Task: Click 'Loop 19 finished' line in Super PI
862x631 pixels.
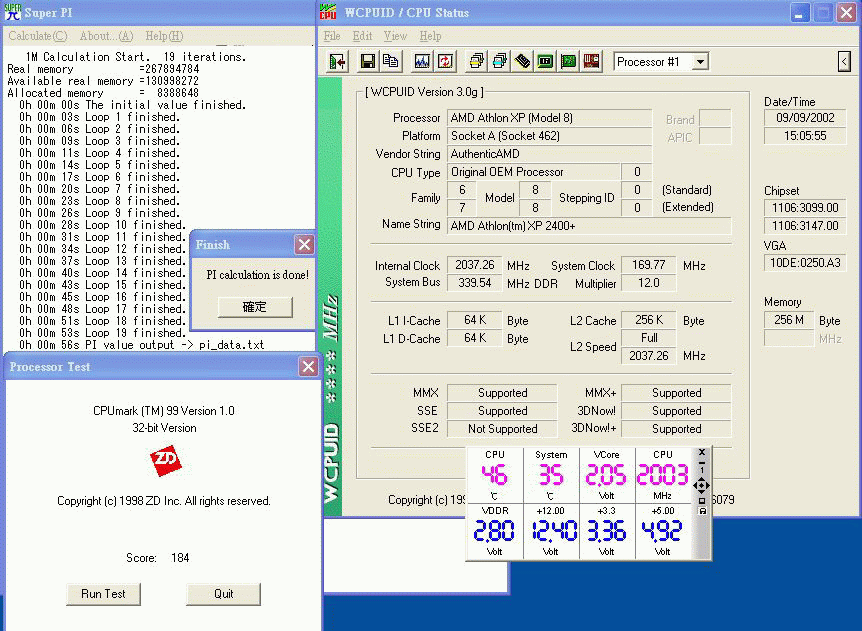Action: point(102,333)
